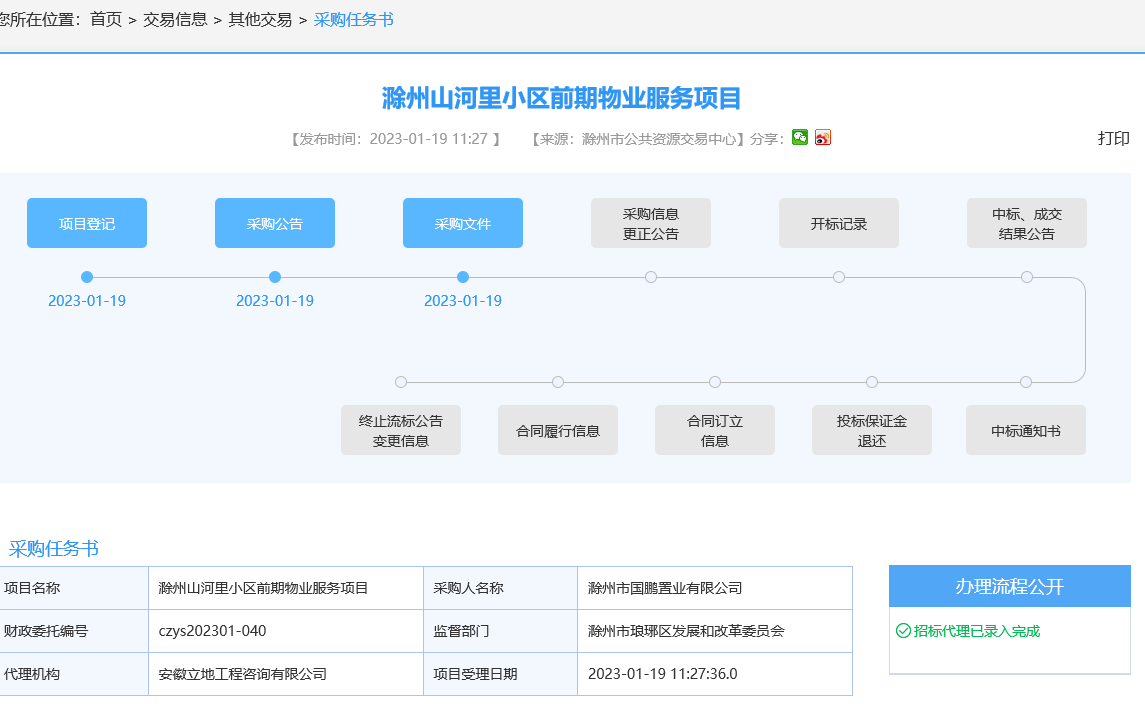Image resolution: width=1145 pixels, height=727 pixels.
Task: Open 交易信息 breadcrumb link
Action: click(x=175, y=19)
